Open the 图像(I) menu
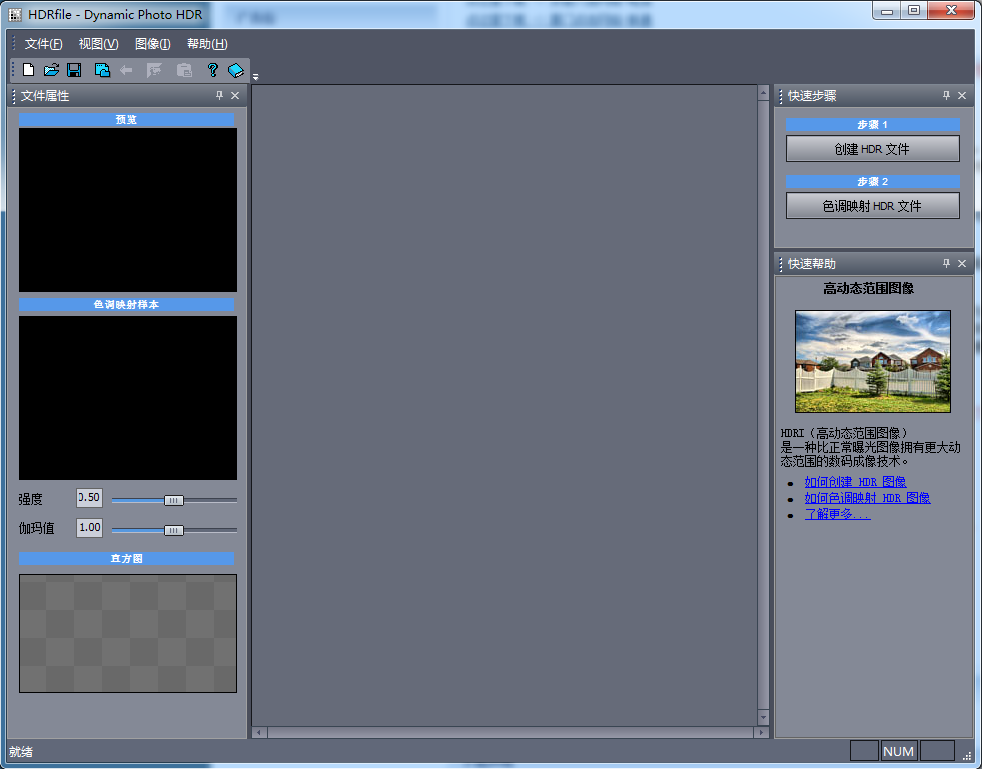 [x=151, y=43]
